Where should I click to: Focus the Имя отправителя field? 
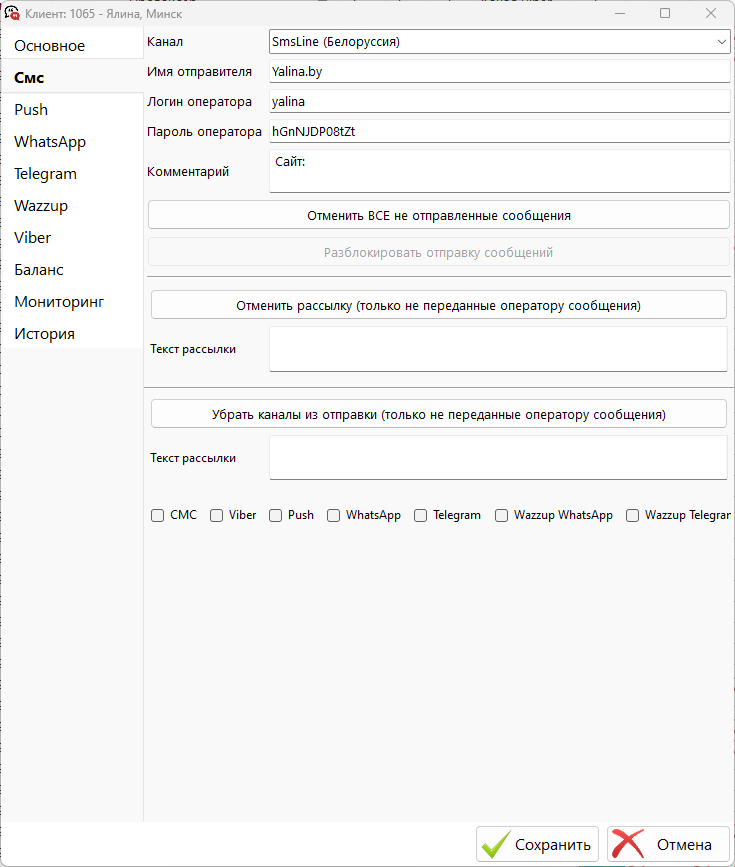pyautogui.click(x=499, y=72)
